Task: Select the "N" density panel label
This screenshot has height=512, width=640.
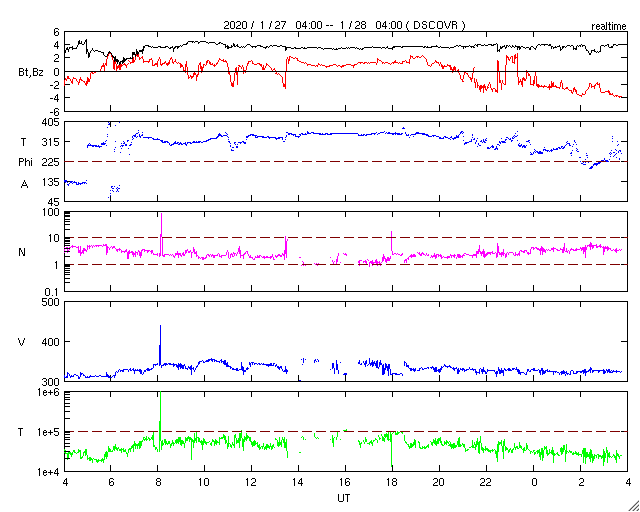Action: (x=22, y=252)
